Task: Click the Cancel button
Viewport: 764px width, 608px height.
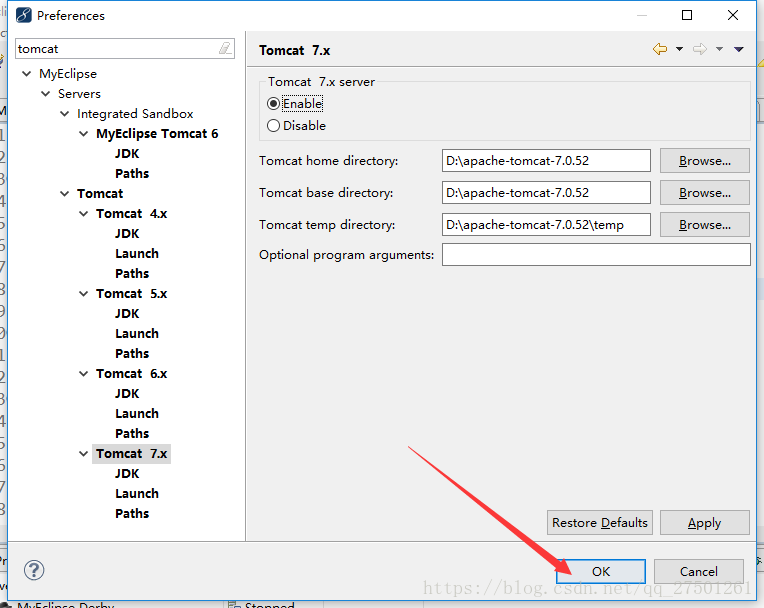Action: (x=699, y=571)
